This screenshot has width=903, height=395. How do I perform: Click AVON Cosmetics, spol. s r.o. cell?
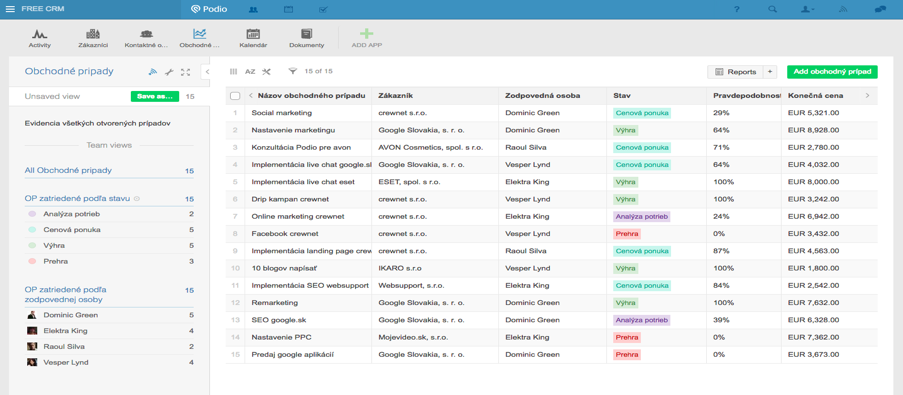pyautogui.click(x=435, y=147)
